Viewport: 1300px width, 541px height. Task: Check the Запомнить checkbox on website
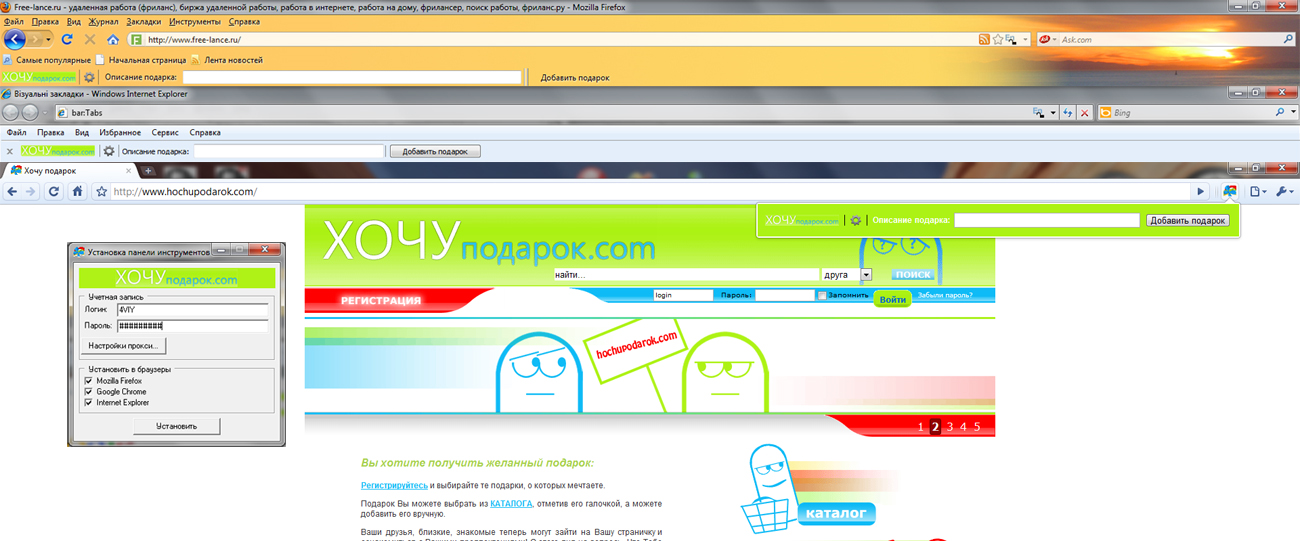pos(822,296)
